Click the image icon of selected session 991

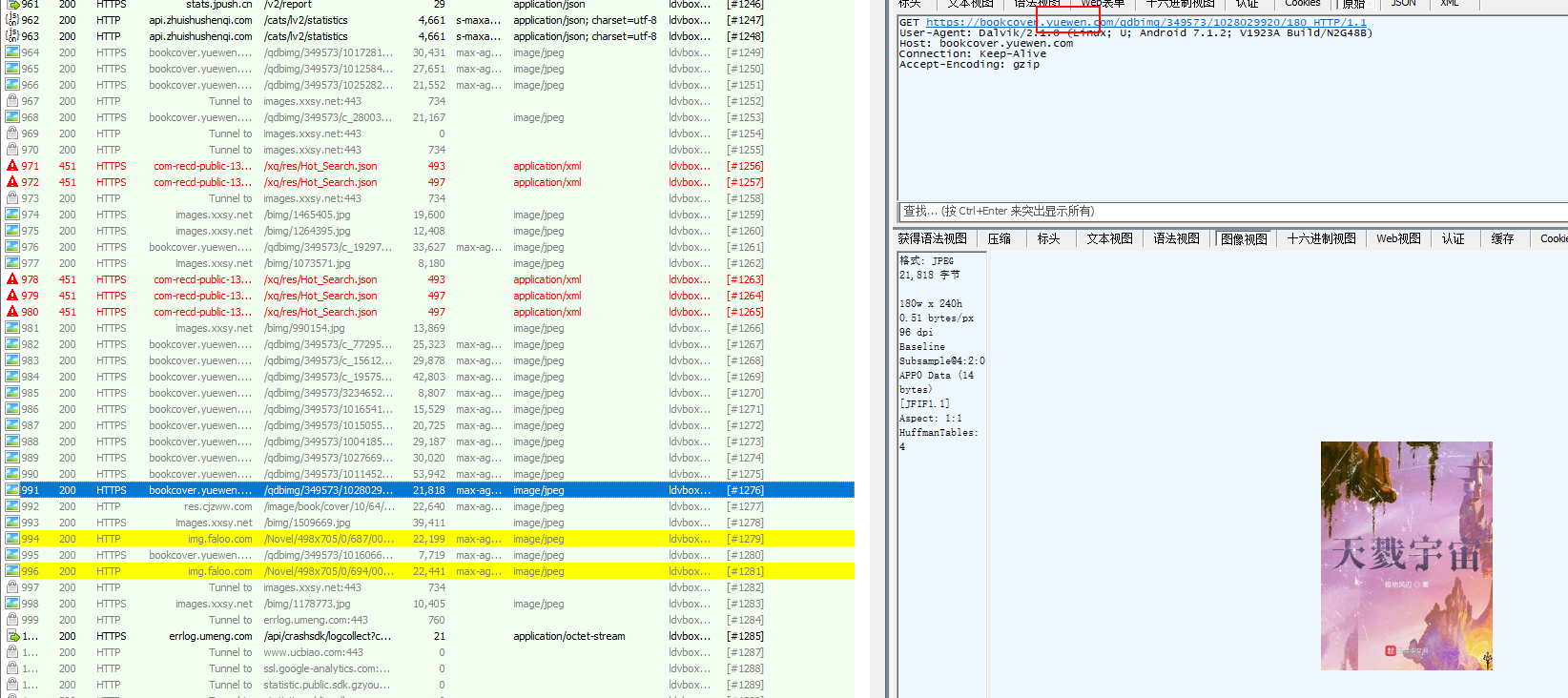(x=12, y=490)
